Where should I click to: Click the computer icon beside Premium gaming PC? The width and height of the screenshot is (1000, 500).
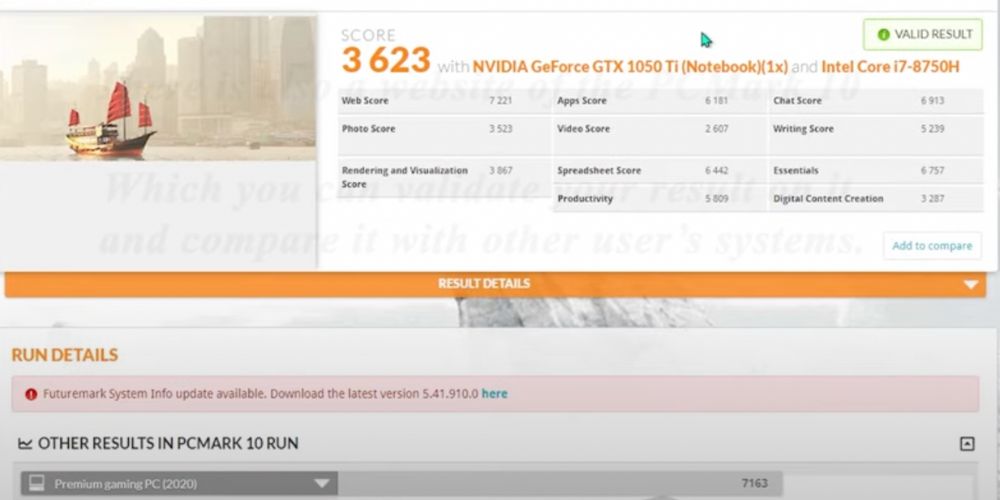coord(37,483)
